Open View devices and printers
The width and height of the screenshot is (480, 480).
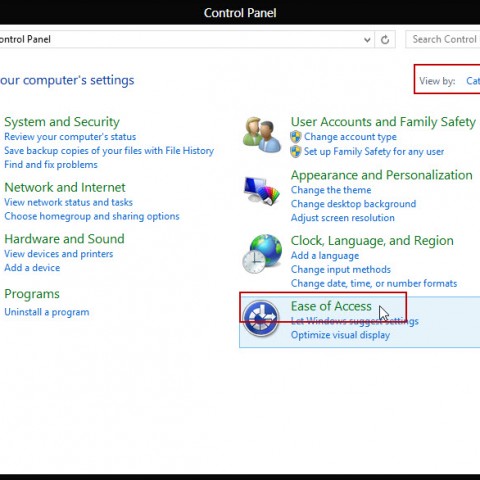pyautogui.click(x=59, y=254)
